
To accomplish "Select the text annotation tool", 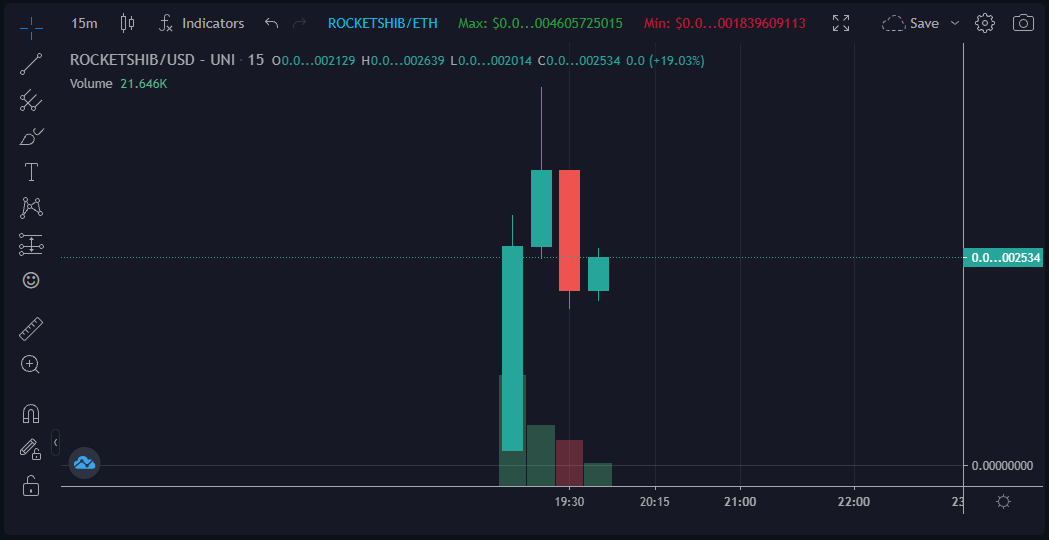I will (x=31, y=172).
